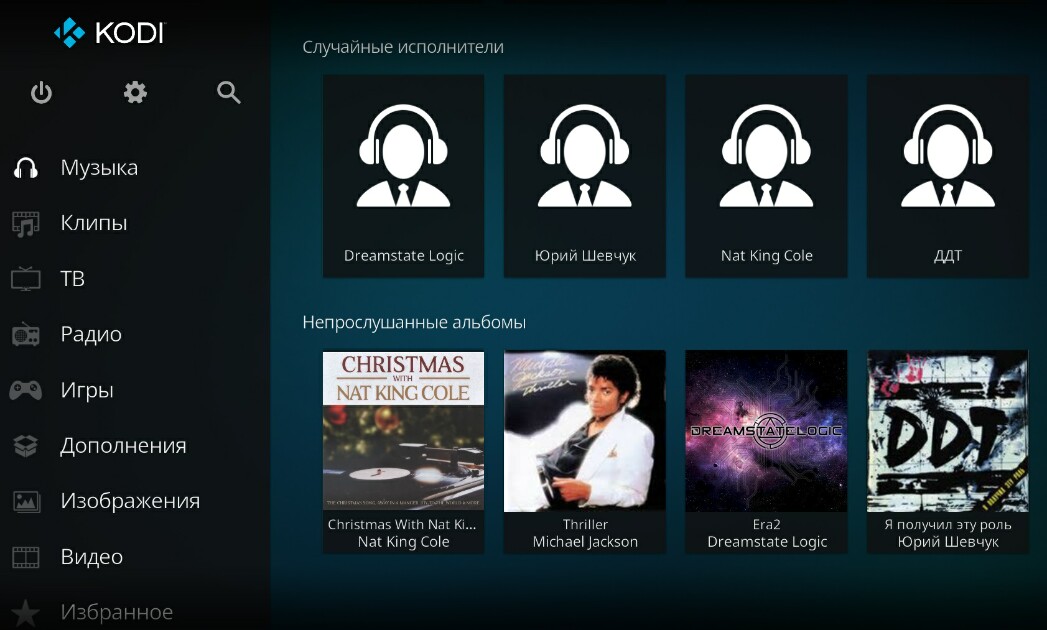The height and width of the screenshot is (630, 1047).
Task: Go to the Видео section
Action: (x=91, y=557)
